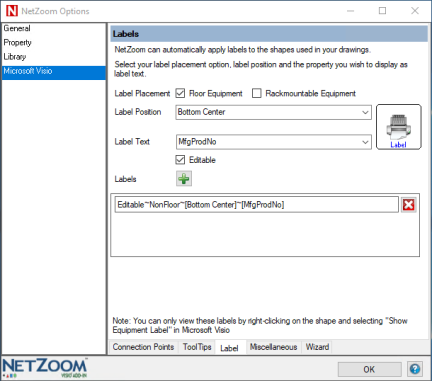Select Library in the left list
The height and width of the screenshot is (381, 432).
point(54,57)
